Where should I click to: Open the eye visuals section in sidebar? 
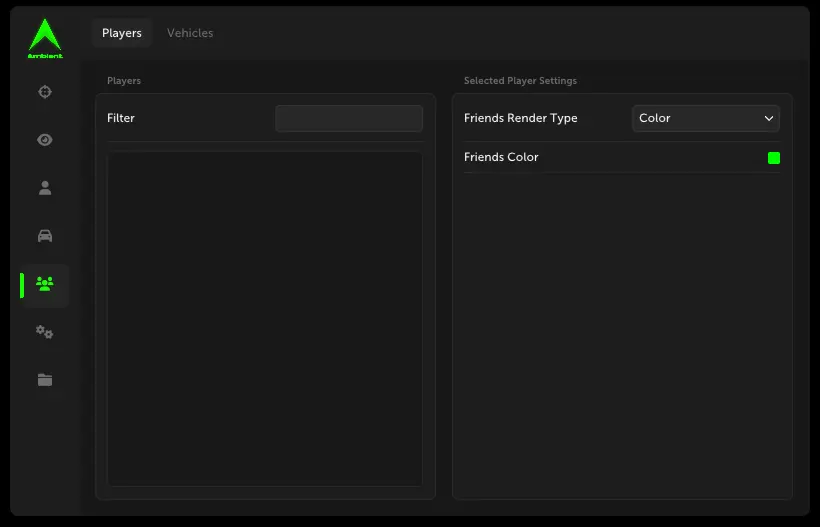(x=44, y=140)
